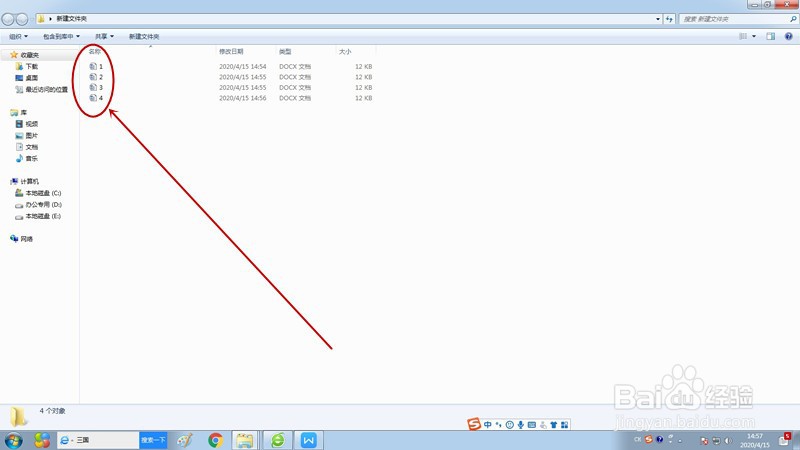Click the folder icon in the address bar
Viewport: 800px width, 450px height.
pyautogui.click(x=41, y=18)
